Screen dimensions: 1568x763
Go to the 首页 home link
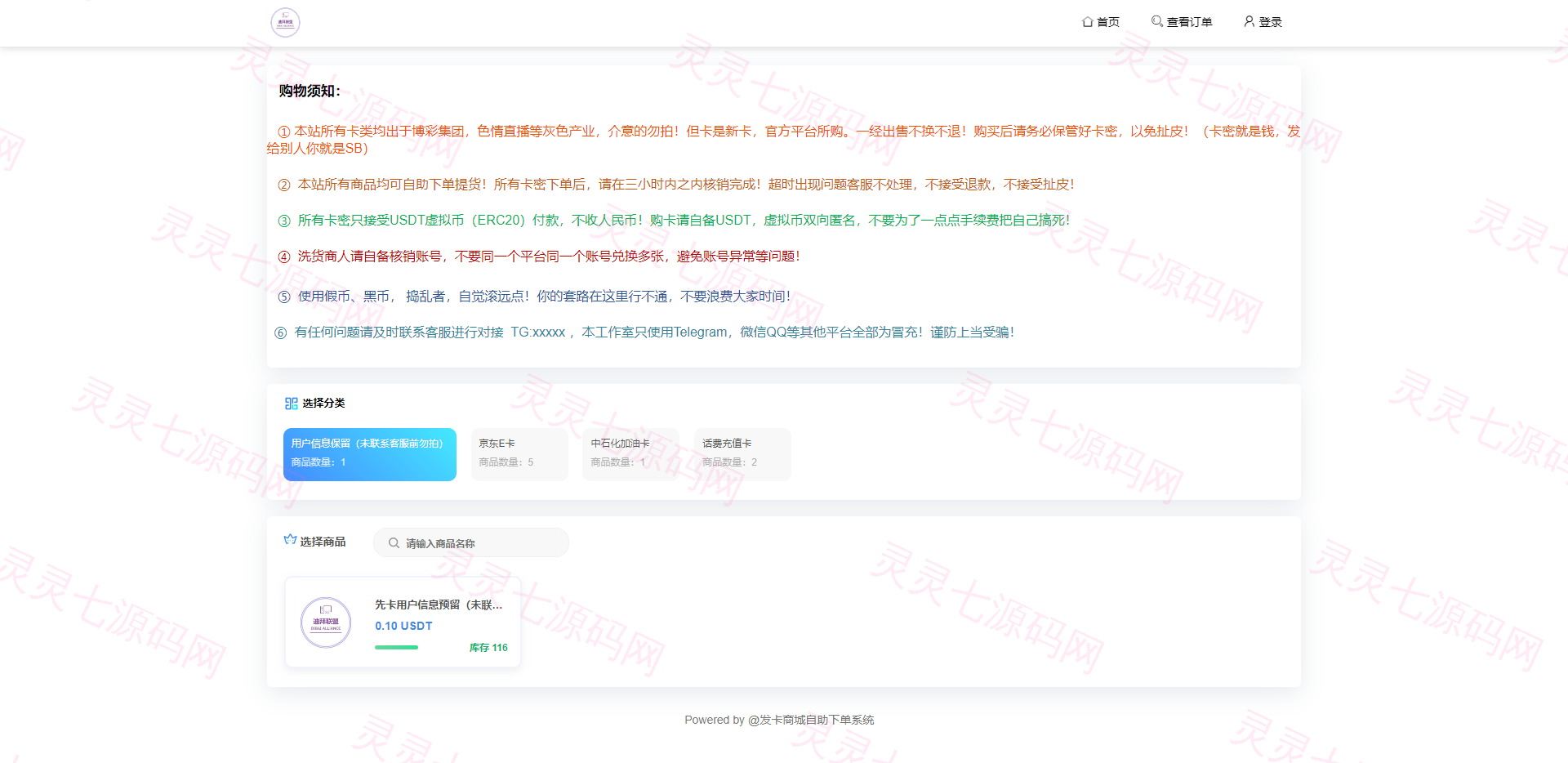point(1101,22)
